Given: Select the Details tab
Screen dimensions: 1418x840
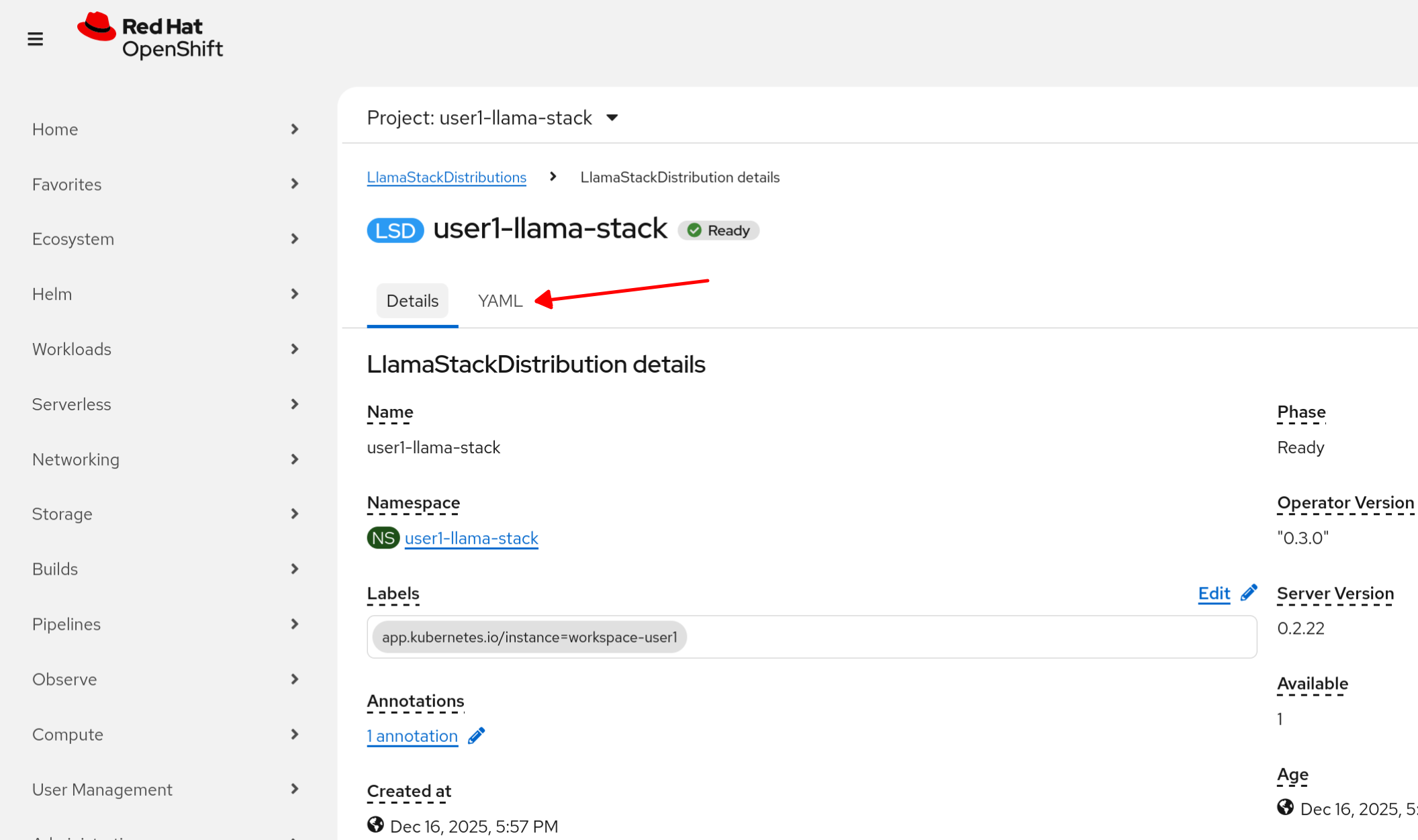Looking at the screenshot, I should (412, 301).
